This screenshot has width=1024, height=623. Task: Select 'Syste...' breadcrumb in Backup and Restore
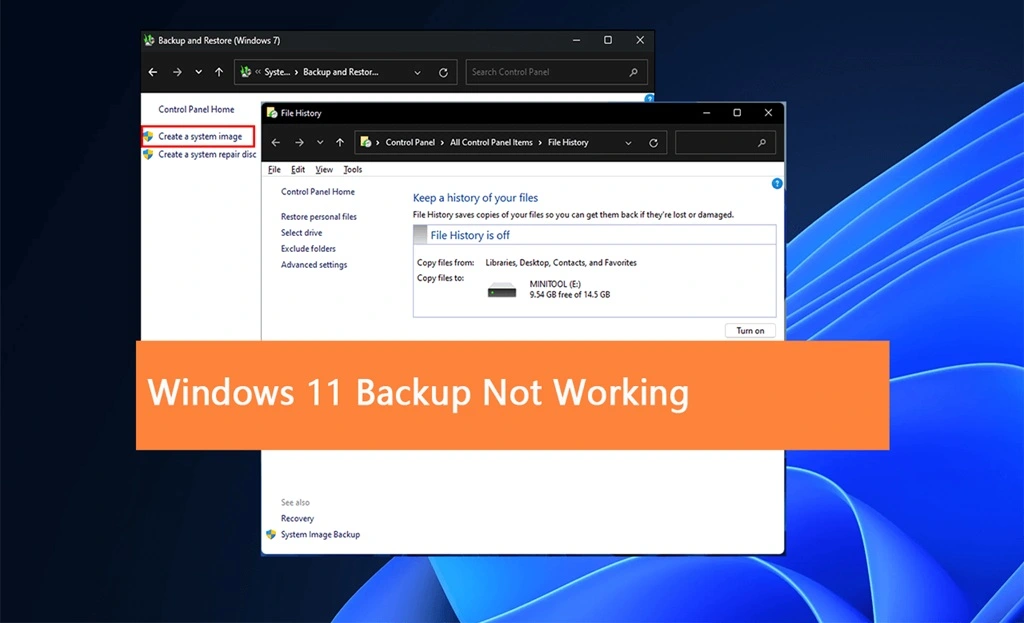point(277,72)
